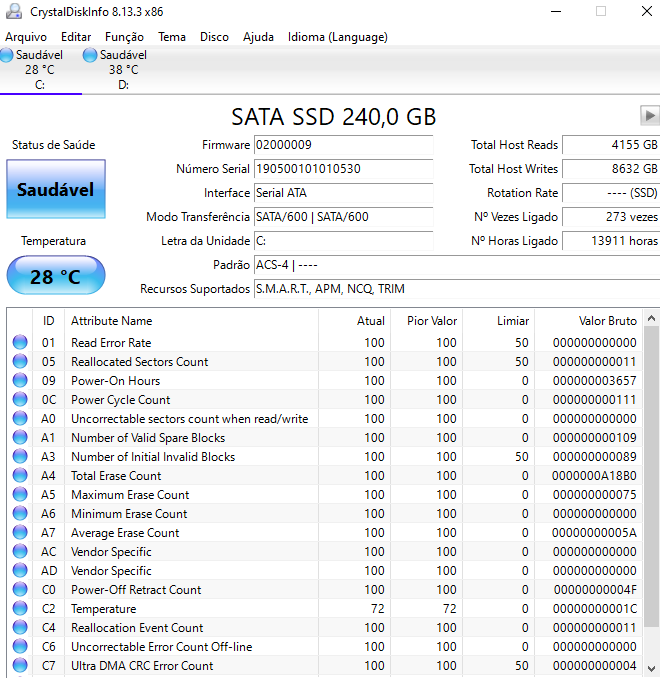Image resolution: width=660 pixels, height=678 pixels.
Task: Click status orb for AD Vendor Specific
Action: pyautogui.click(x=20, y=570)
